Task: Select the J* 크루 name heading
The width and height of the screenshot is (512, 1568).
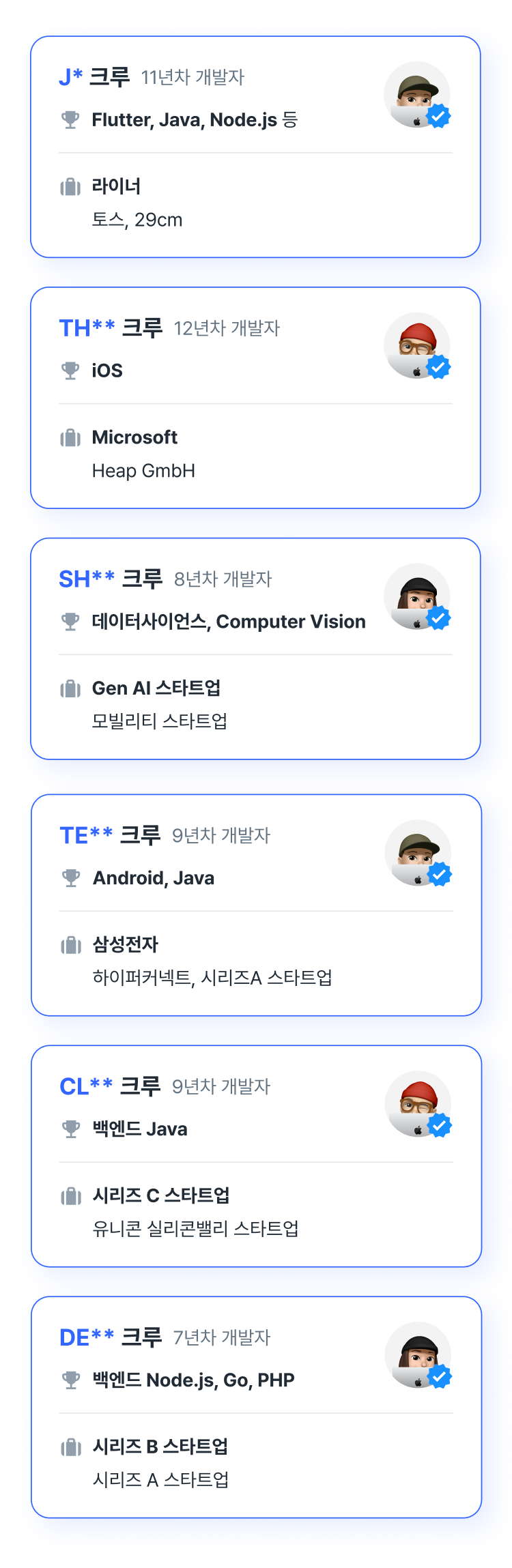Action: pyautogui.click(x=94, y=77)
